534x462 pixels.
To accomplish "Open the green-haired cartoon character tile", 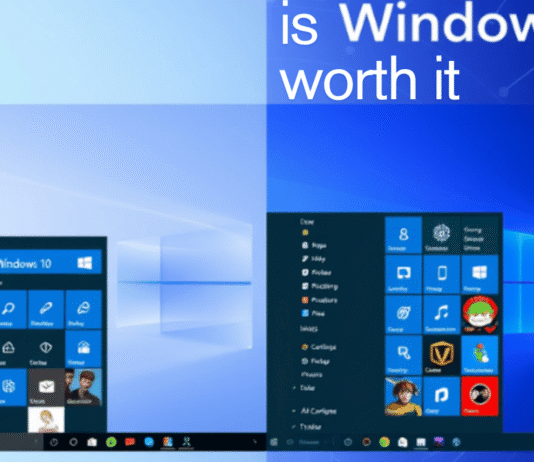I will (x=480, y=314).
